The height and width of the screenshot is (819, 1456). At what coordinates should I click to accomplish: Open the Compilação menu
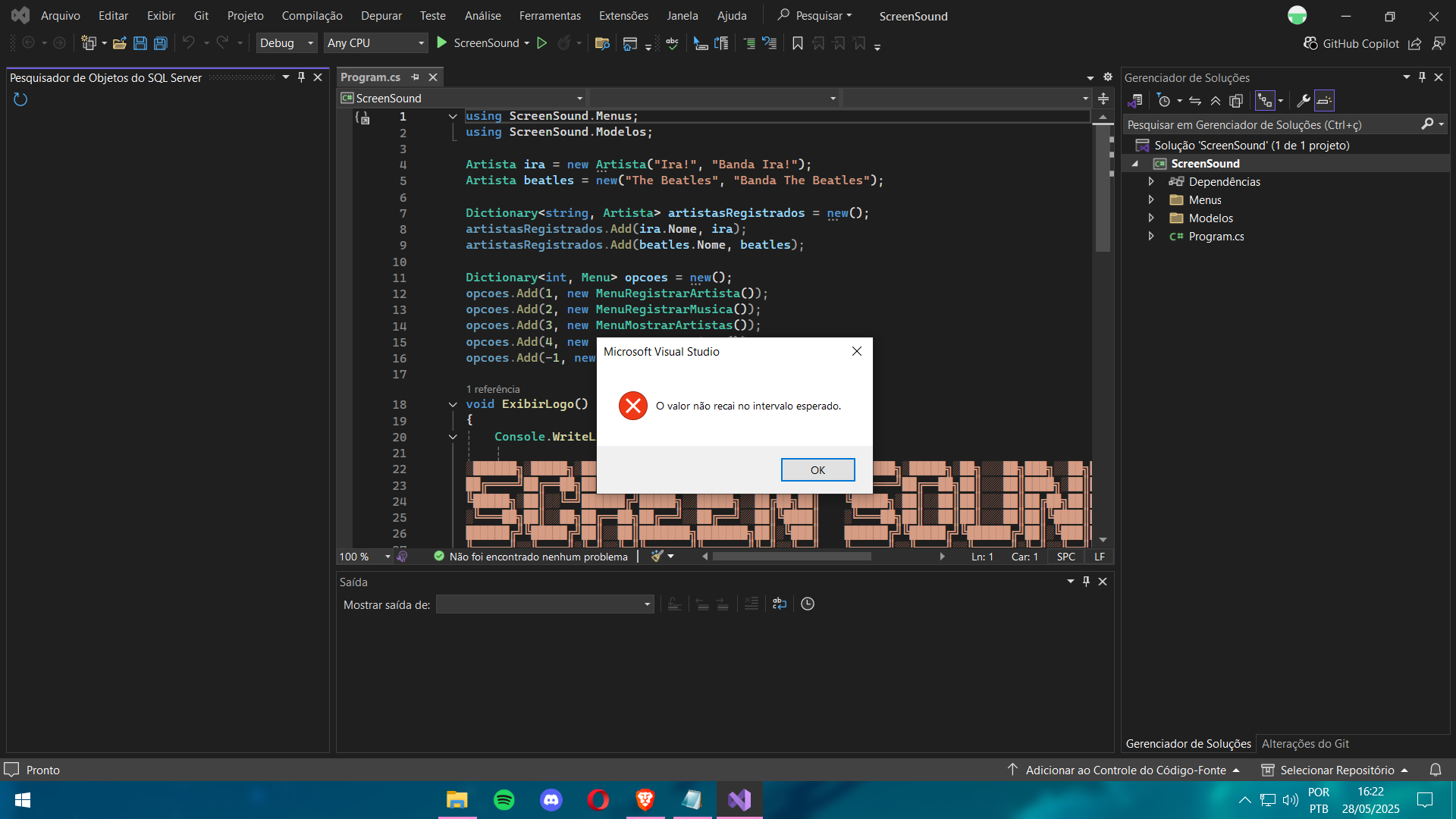[x=312, y=16]
